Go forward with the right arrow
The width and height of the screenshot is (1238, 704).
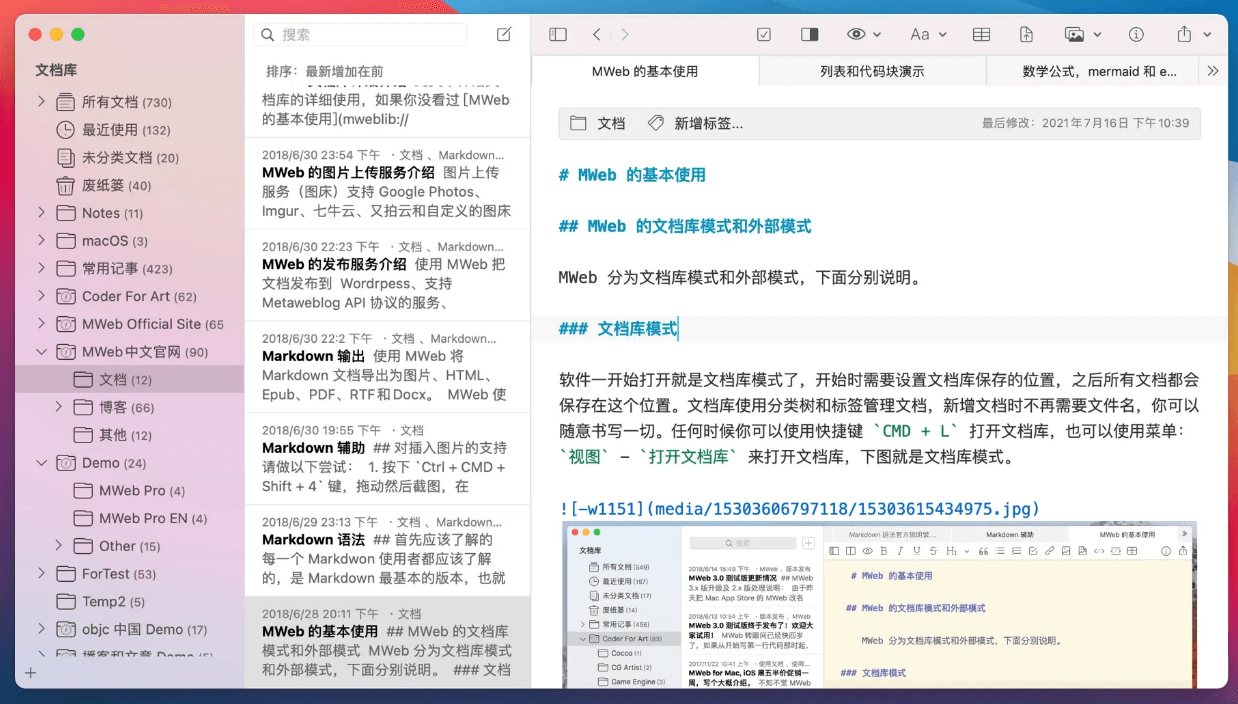625,35
